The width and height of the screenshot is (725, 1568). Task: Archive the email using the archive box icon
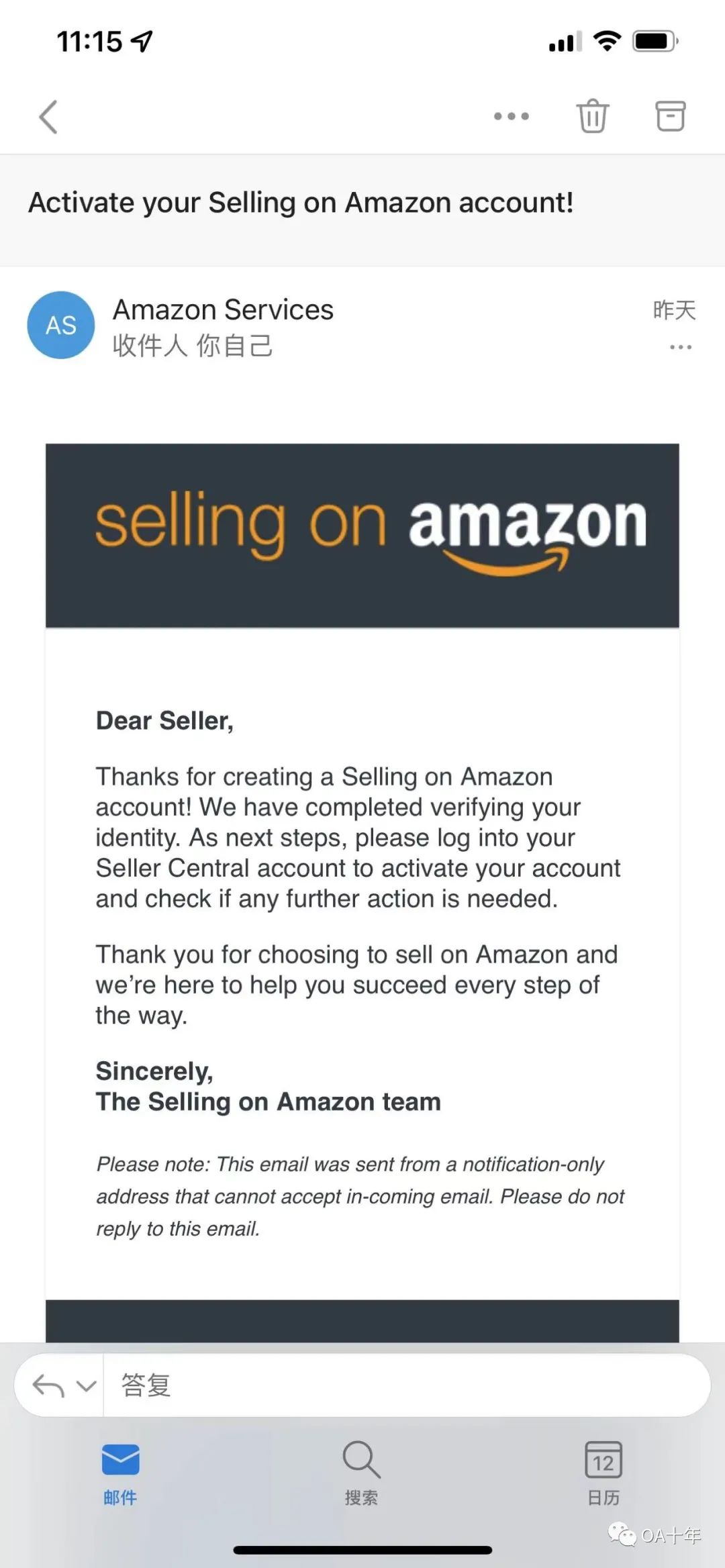click(x=670, y=116)
